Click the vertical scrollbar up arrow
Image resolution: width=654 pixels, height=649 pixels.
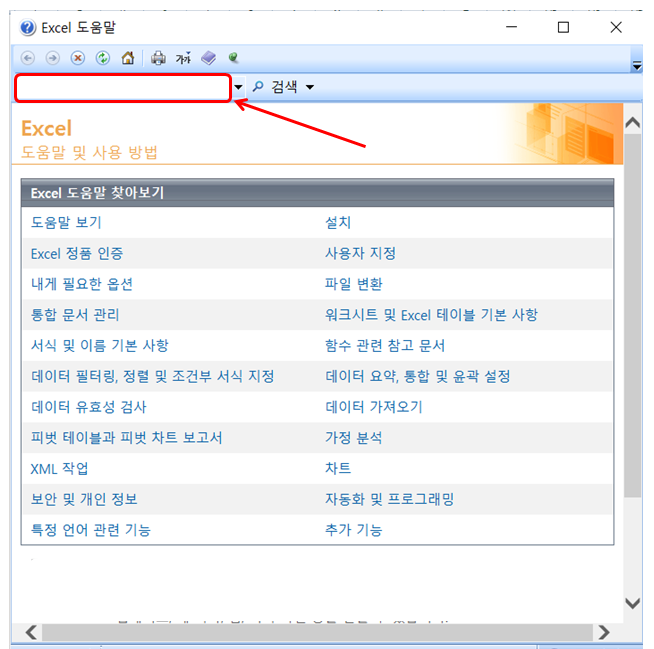[x=633, y=123]
